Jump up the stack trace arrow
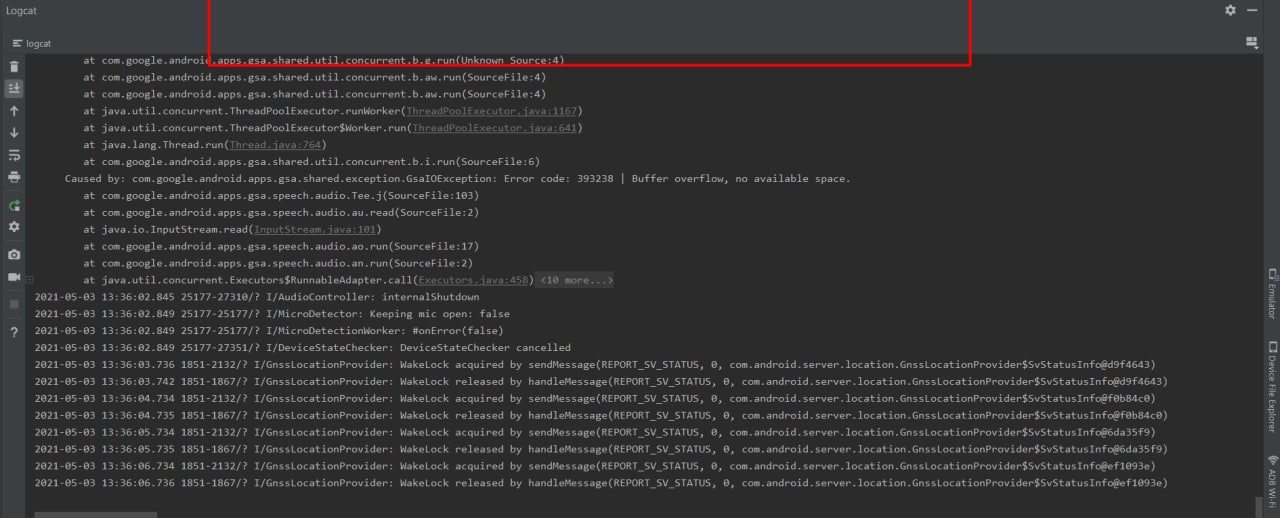The width and height of the screenshot is (1280, 518). 14,111
